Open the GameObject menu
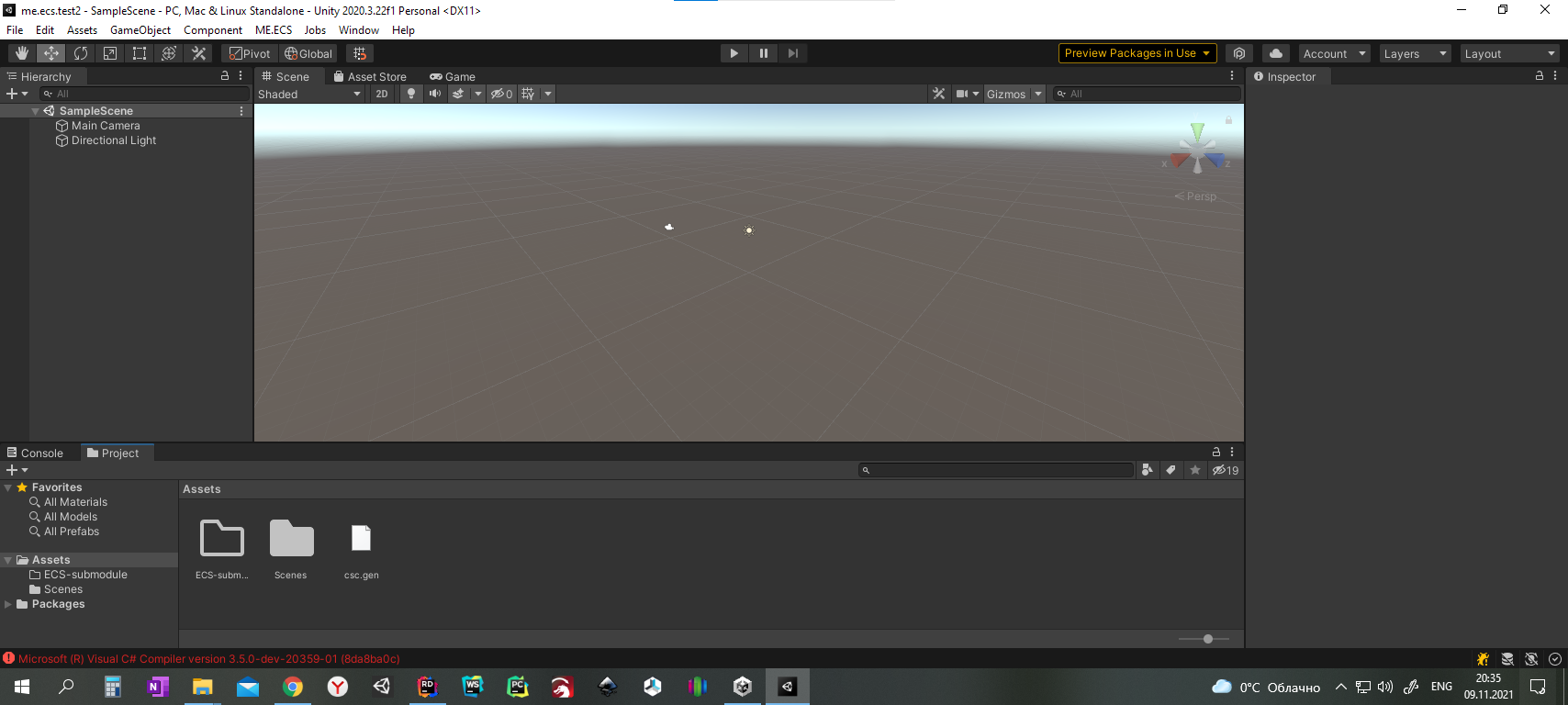Screen dimensions: 1568x705 pos(140,30)
